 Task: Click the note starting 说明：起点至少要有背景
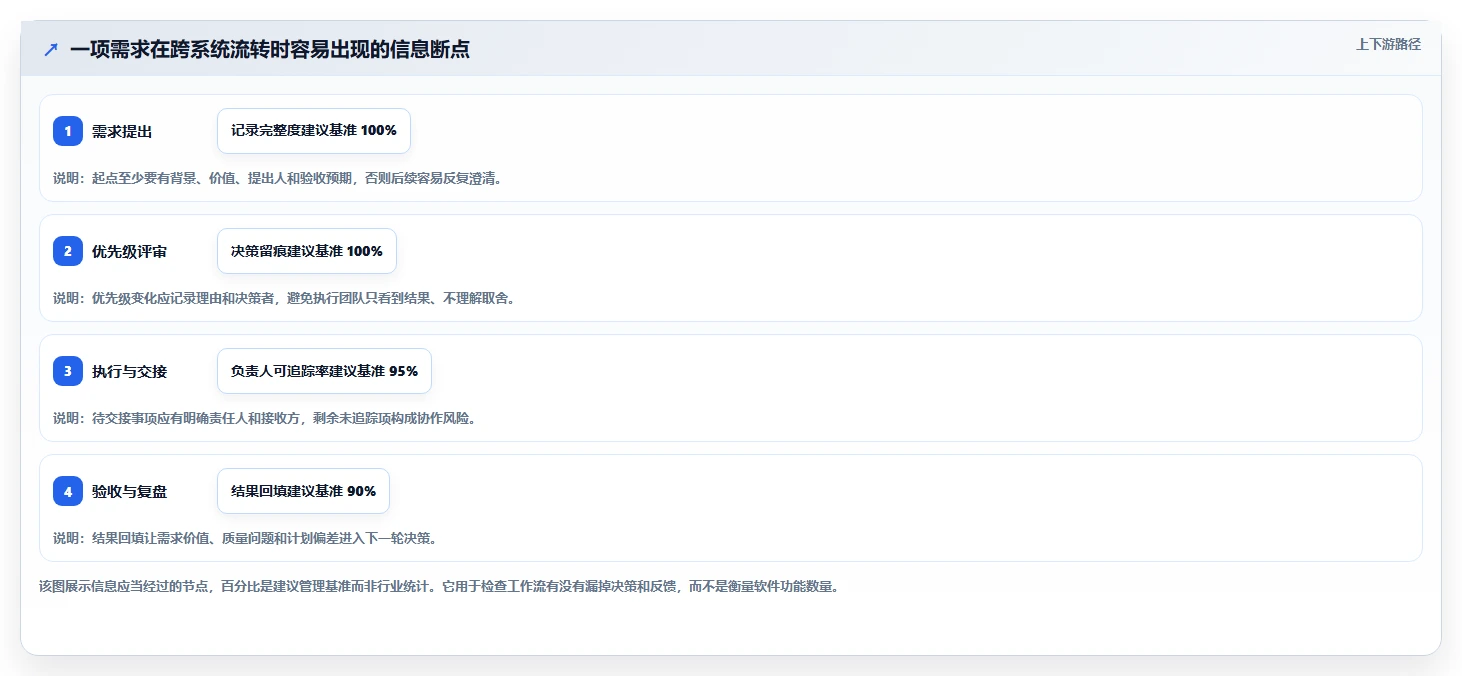tap(277, 178)
